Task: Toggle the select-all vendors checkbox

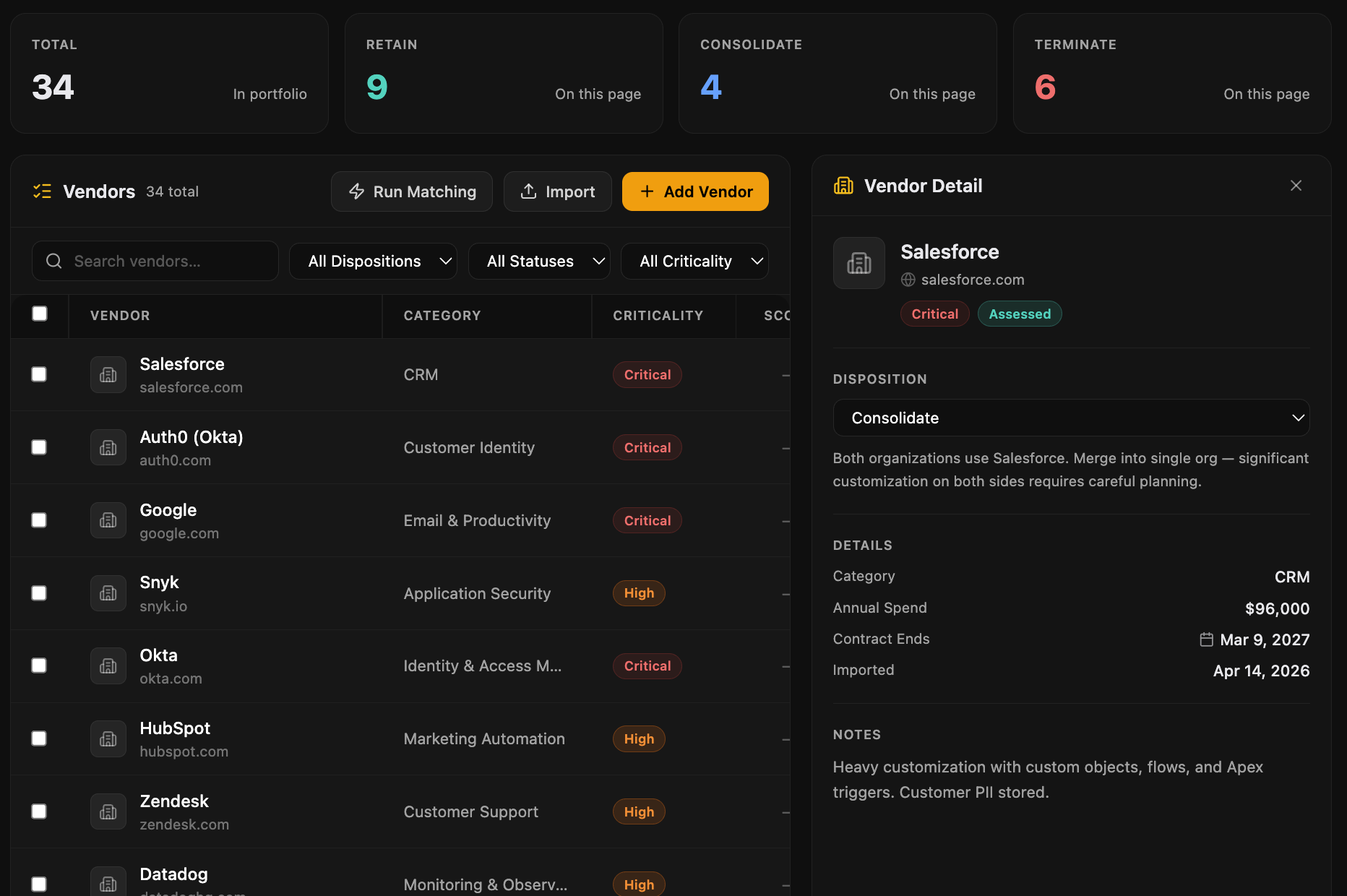Action: pos(40,314)
